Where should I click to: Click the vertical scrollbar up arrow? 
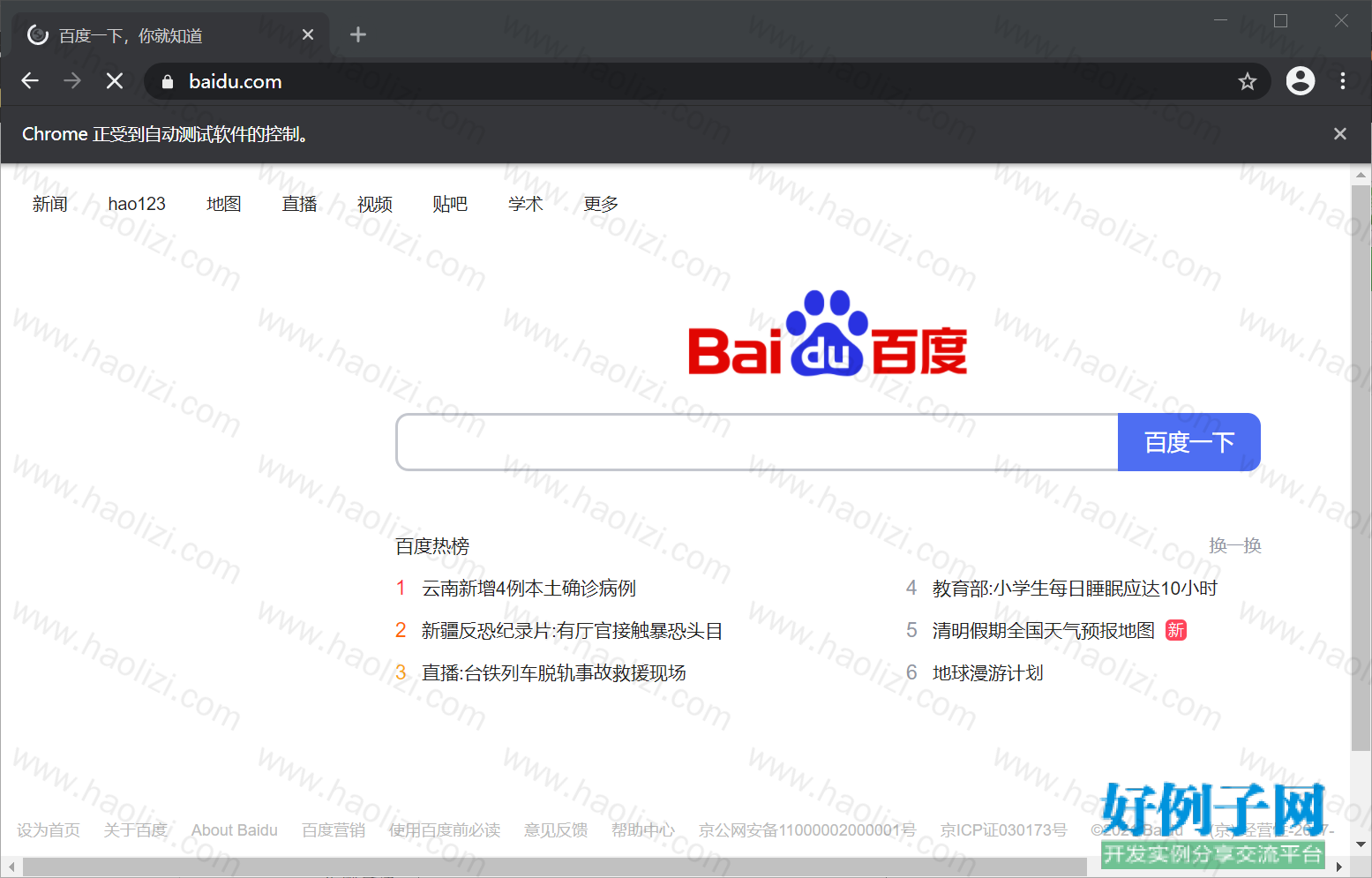point(1361,175)
